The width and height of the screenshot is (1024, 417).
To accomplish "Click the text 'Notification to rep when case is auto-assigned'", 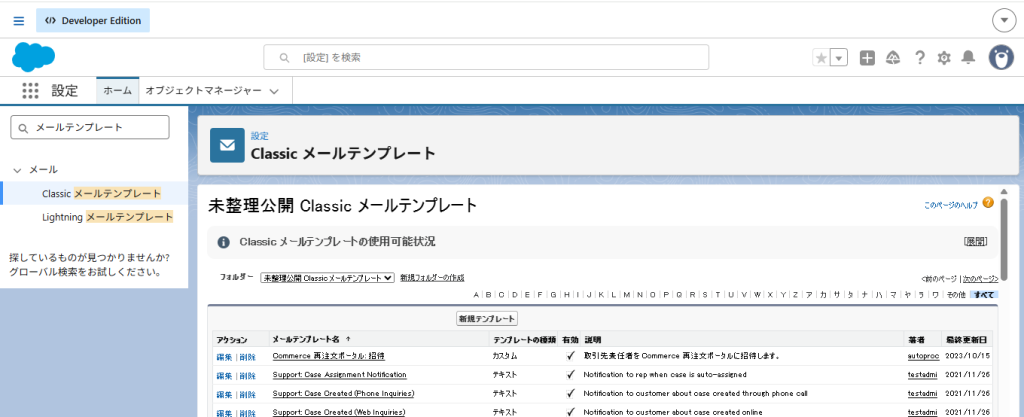I will (x=665, y=375).
